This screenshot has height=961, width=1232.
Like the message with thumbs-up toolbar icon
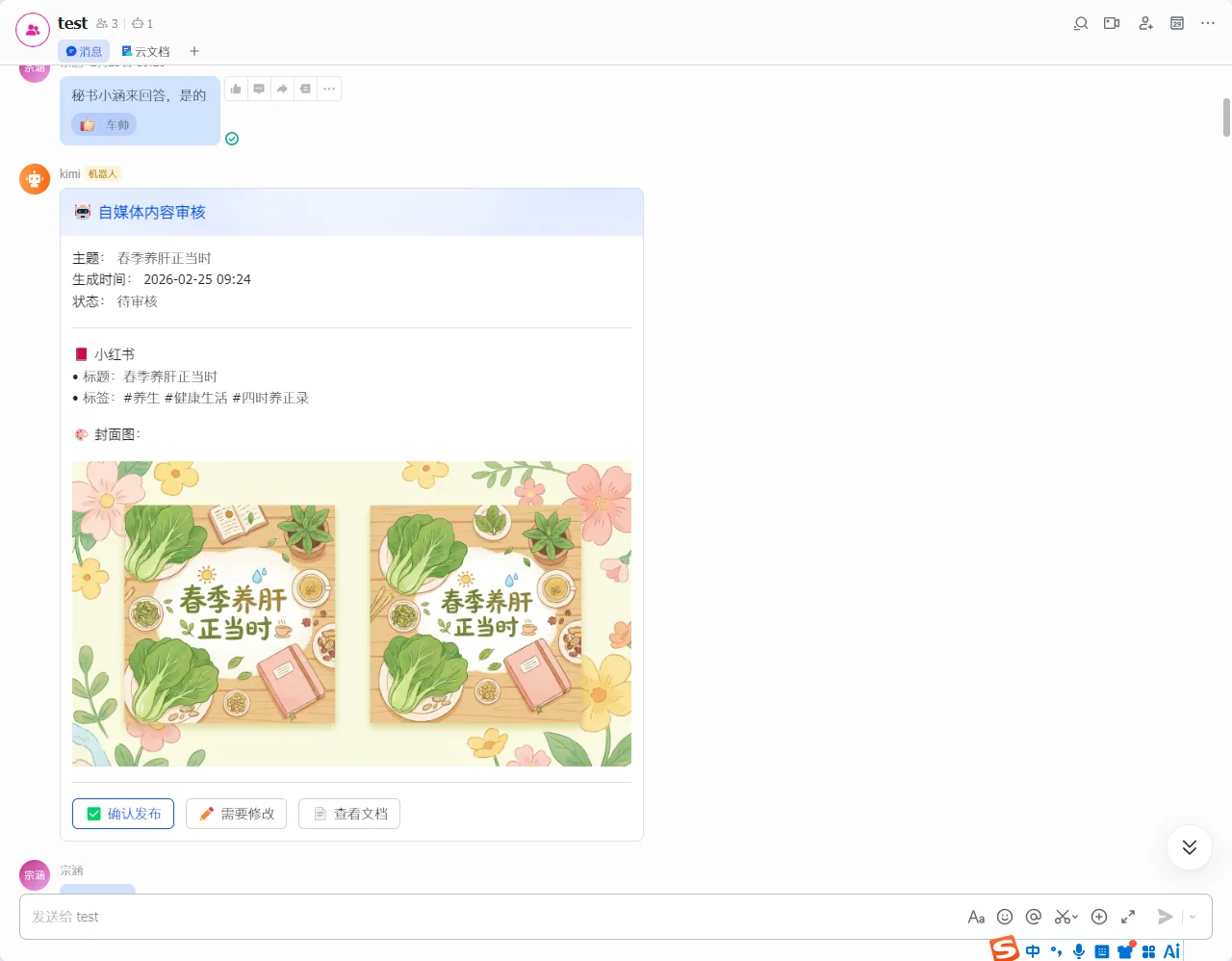pyautogui.click(x=236, y=89)
